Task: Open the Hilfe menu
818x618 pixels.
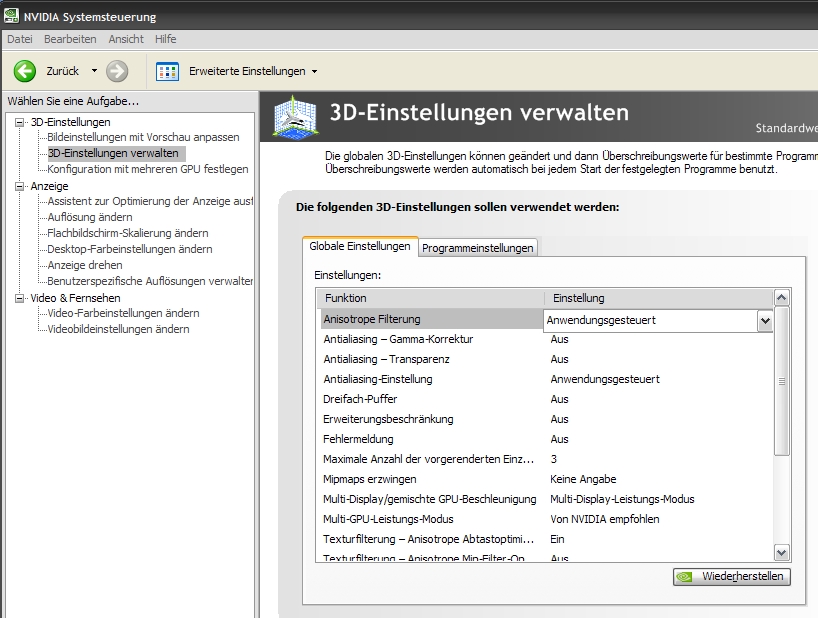Action: coord(165,39)
